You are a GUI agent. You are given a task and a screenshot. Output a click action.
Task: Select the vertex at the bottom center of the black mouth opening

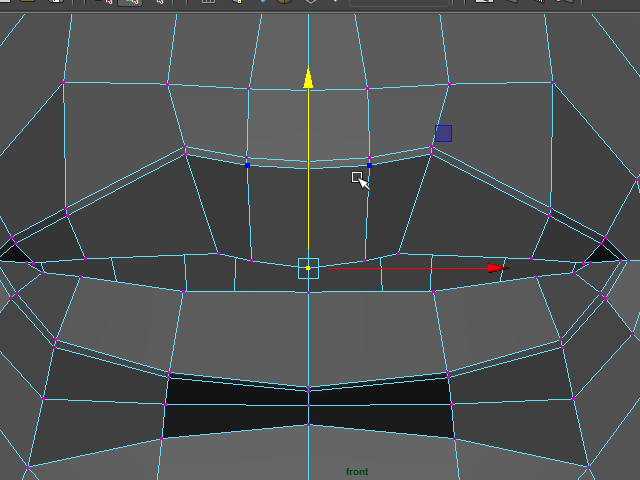pyautogui.click(x=309, y=425)
